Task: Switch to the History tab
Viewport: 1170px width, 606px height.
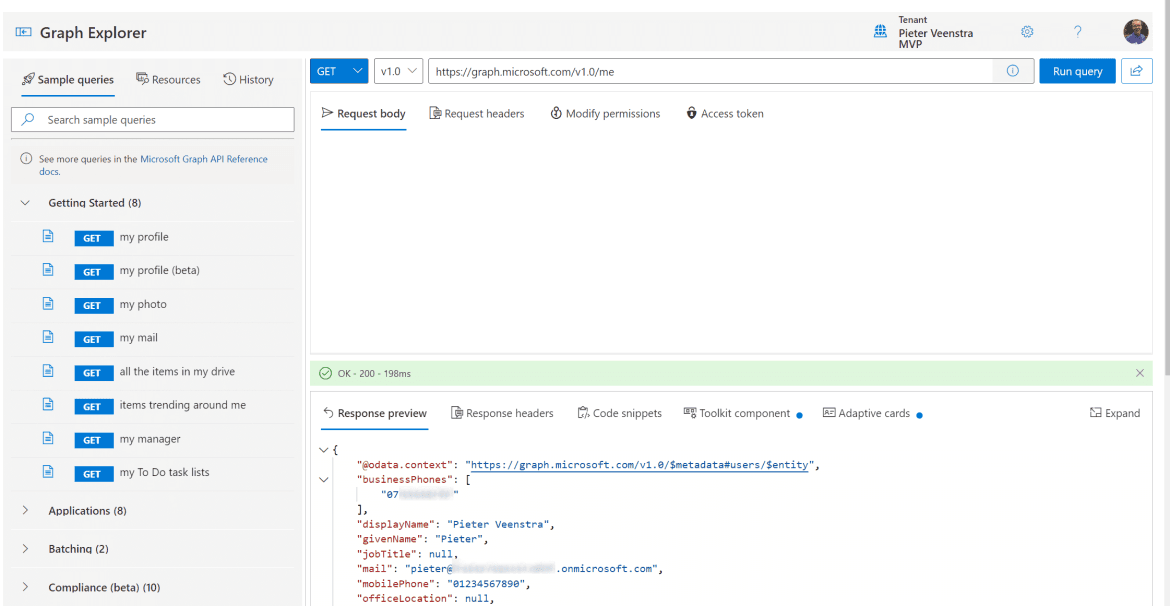Action: coord(248,79)
